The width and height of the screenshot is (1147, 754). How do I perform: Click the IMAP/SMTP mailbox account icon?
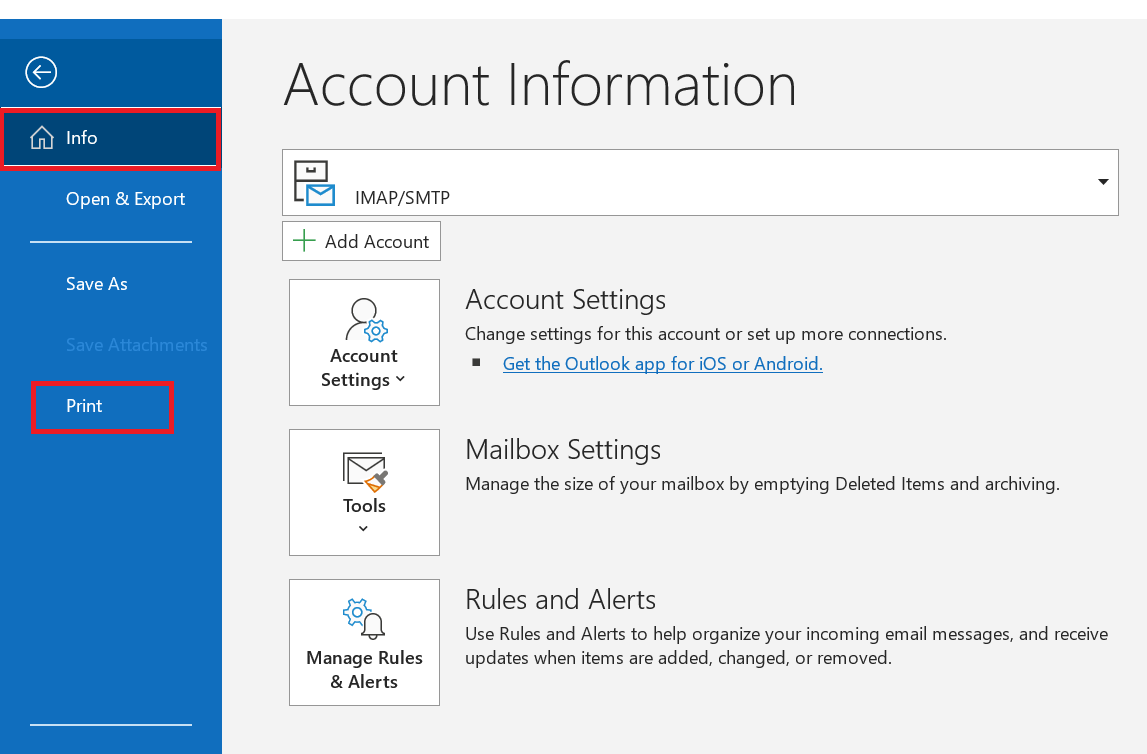coord(314,184)
